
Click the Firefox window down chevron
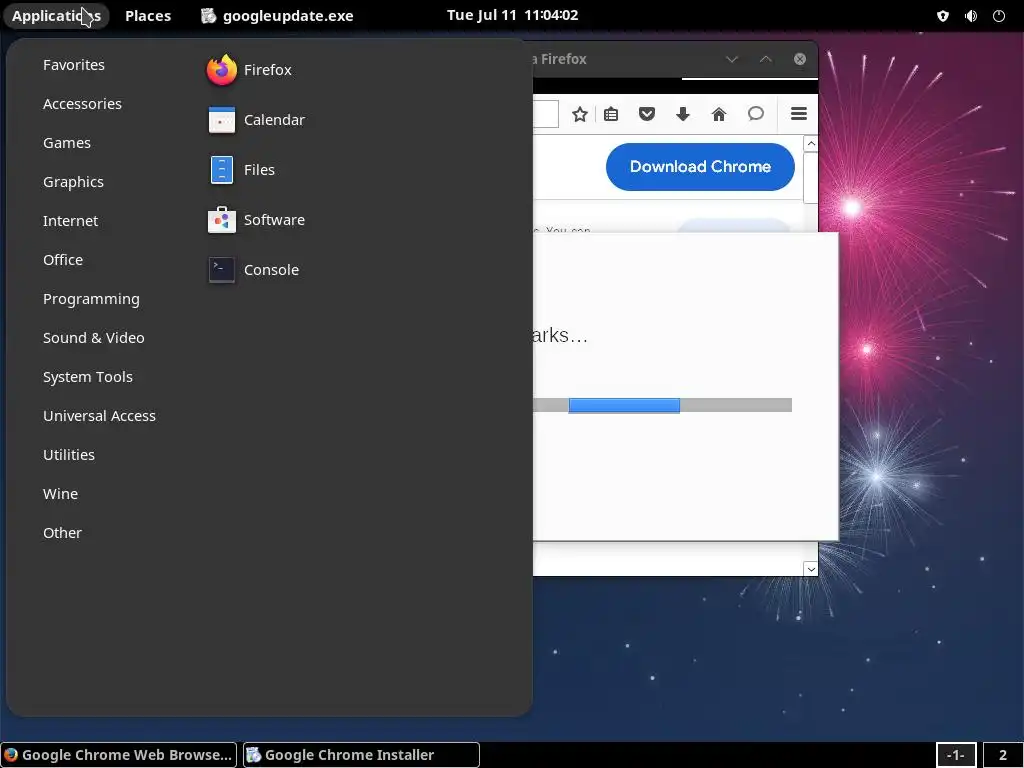tap(732, 59)
